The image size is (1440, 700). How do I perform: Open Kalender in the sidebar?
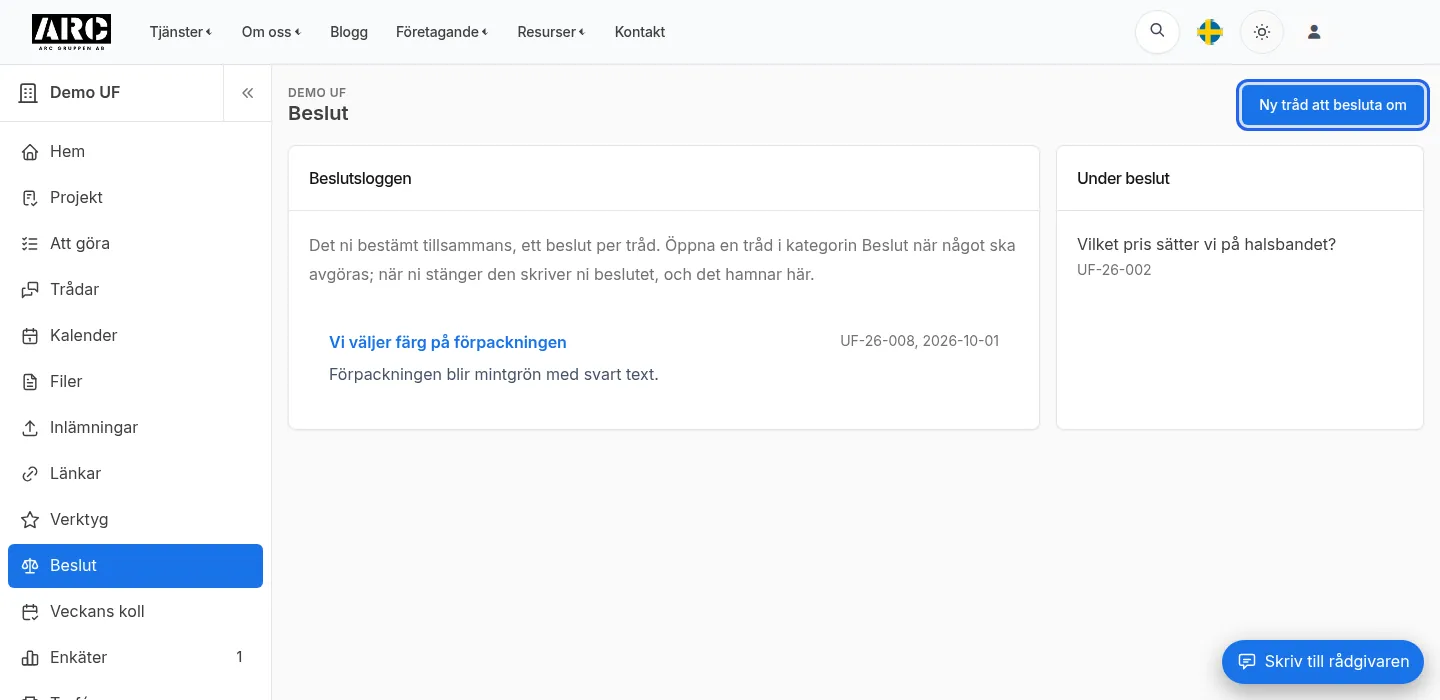(x=135, y=336)
